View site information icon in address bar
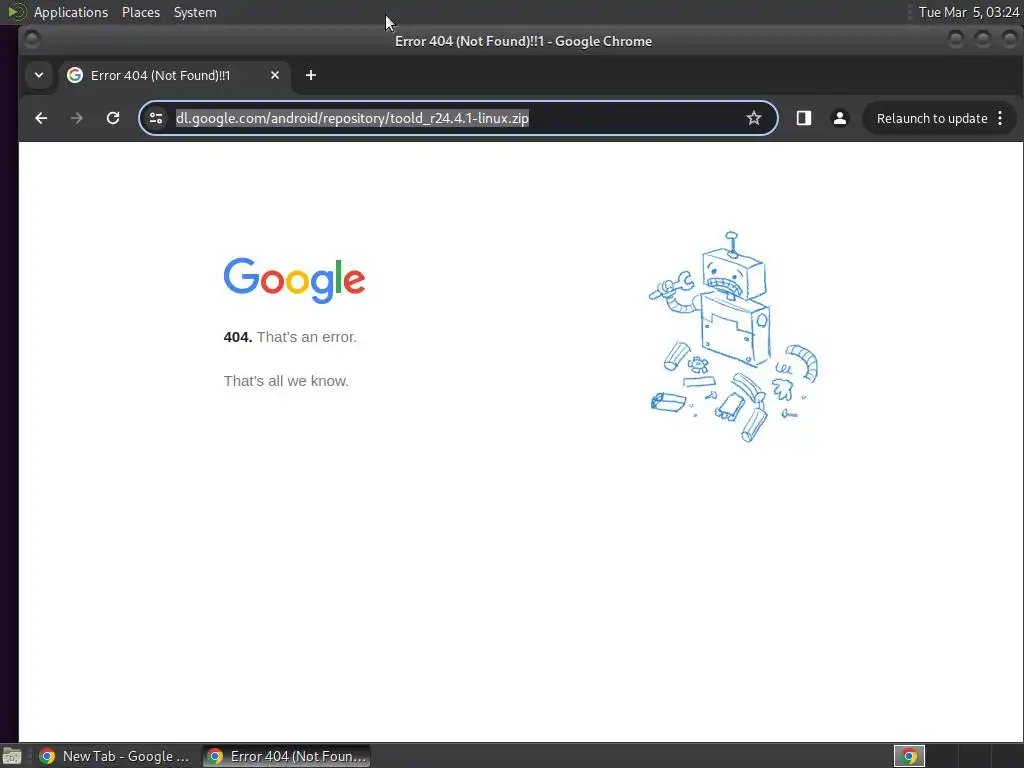1024x768 pixels. (x=156, y=118)
